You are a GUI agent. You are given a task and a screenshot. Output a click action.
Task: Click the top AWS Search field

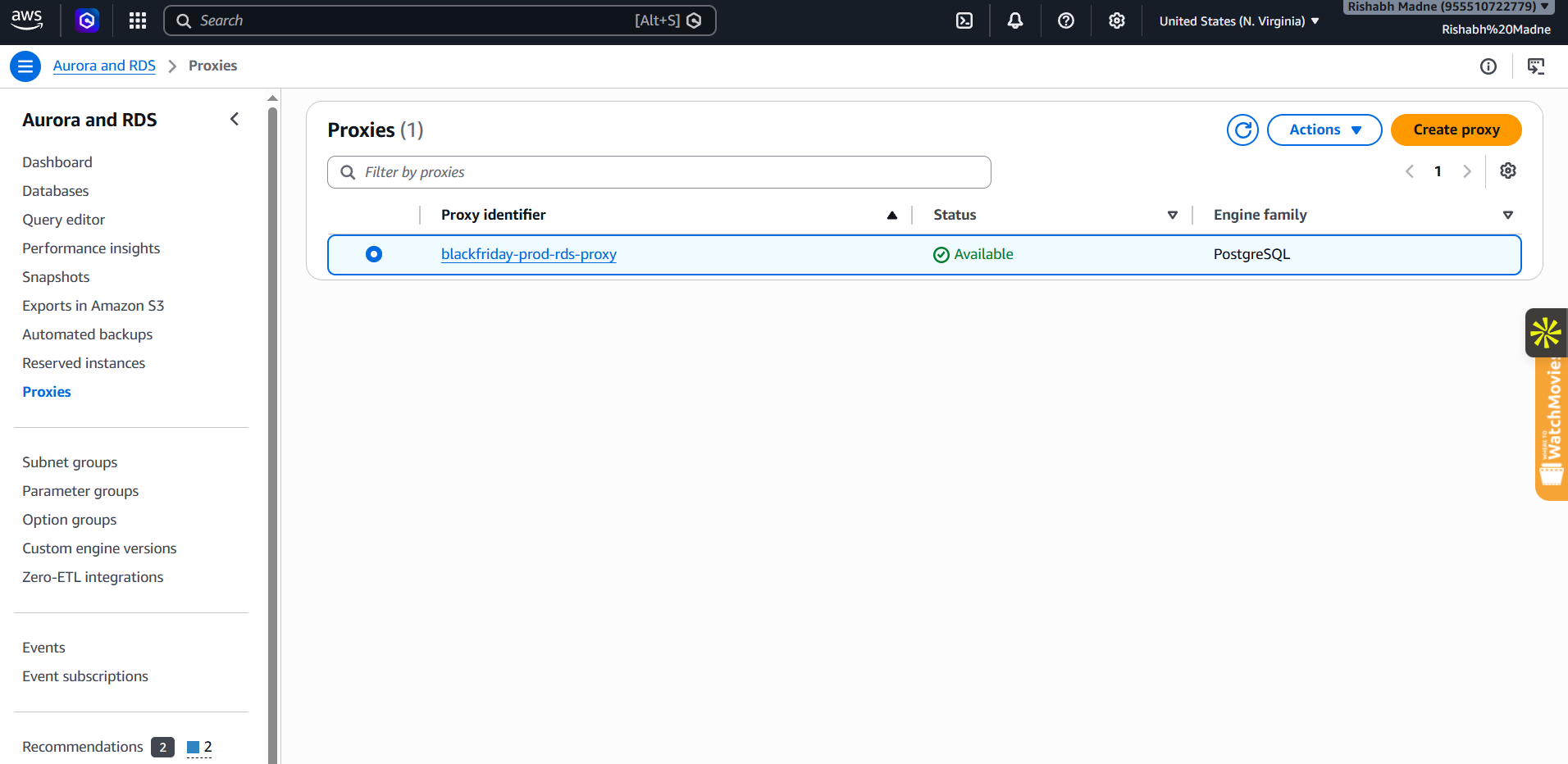click(440, 20)
